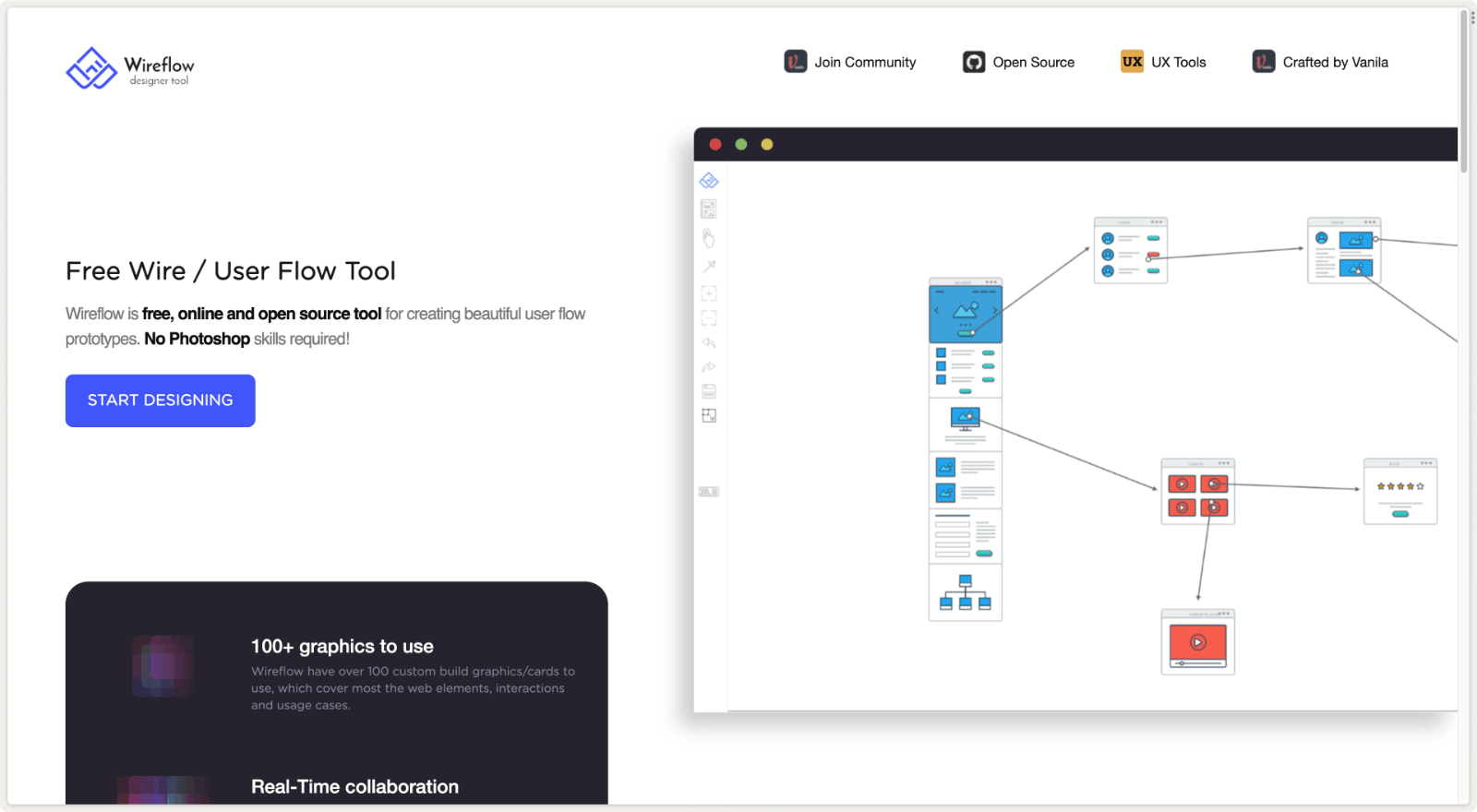Viewport: 1477px width, 812px height.
Task: Click the zoom out frame icon
Action: (x=709, y=318)
